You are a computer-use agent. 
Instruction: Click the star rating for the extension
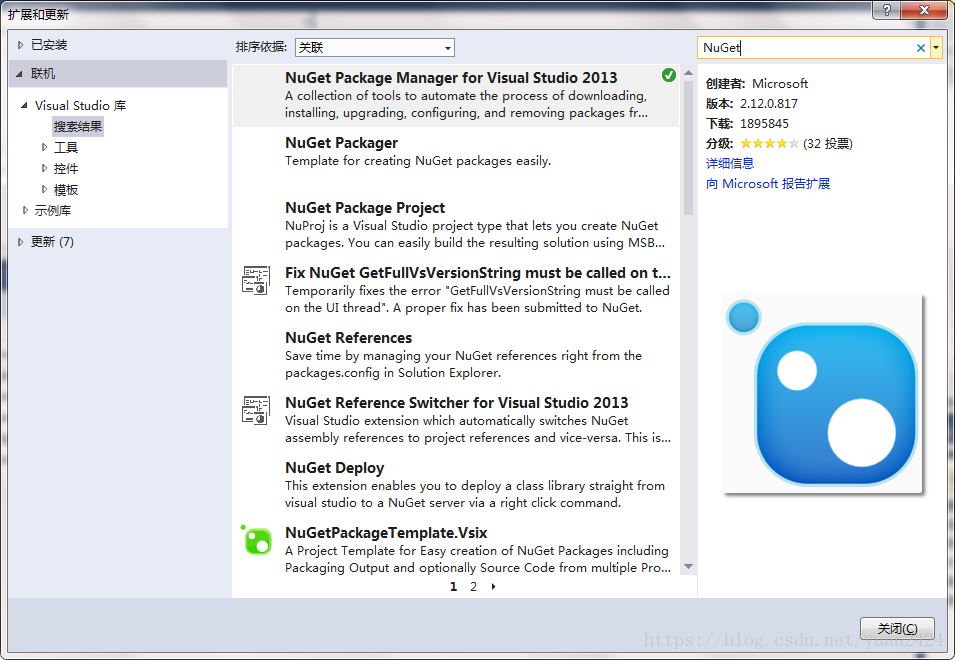[x=769, y=144]
